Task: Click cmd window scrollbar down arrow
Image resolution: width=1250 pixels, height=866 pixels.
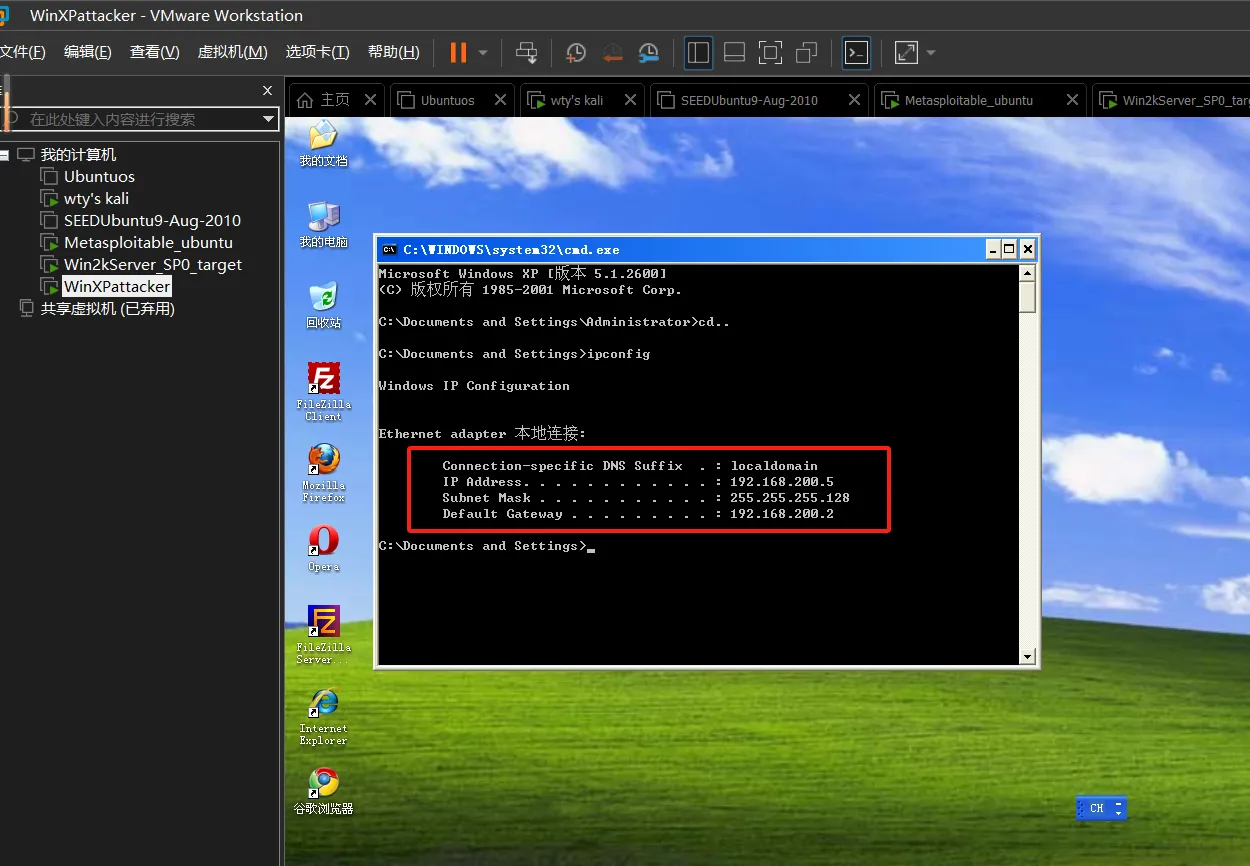Action: (x=1027, y=656)
